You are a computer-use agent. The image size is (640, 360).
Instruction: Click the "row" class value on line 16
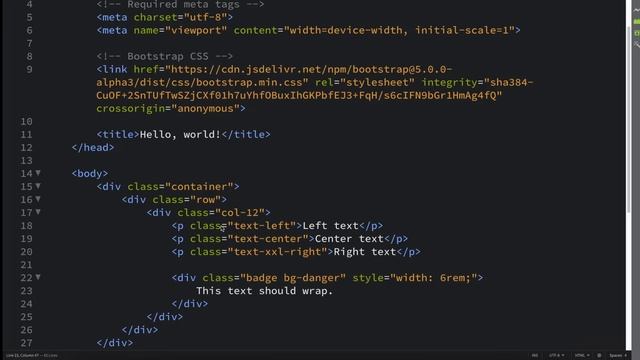point(205,200)
